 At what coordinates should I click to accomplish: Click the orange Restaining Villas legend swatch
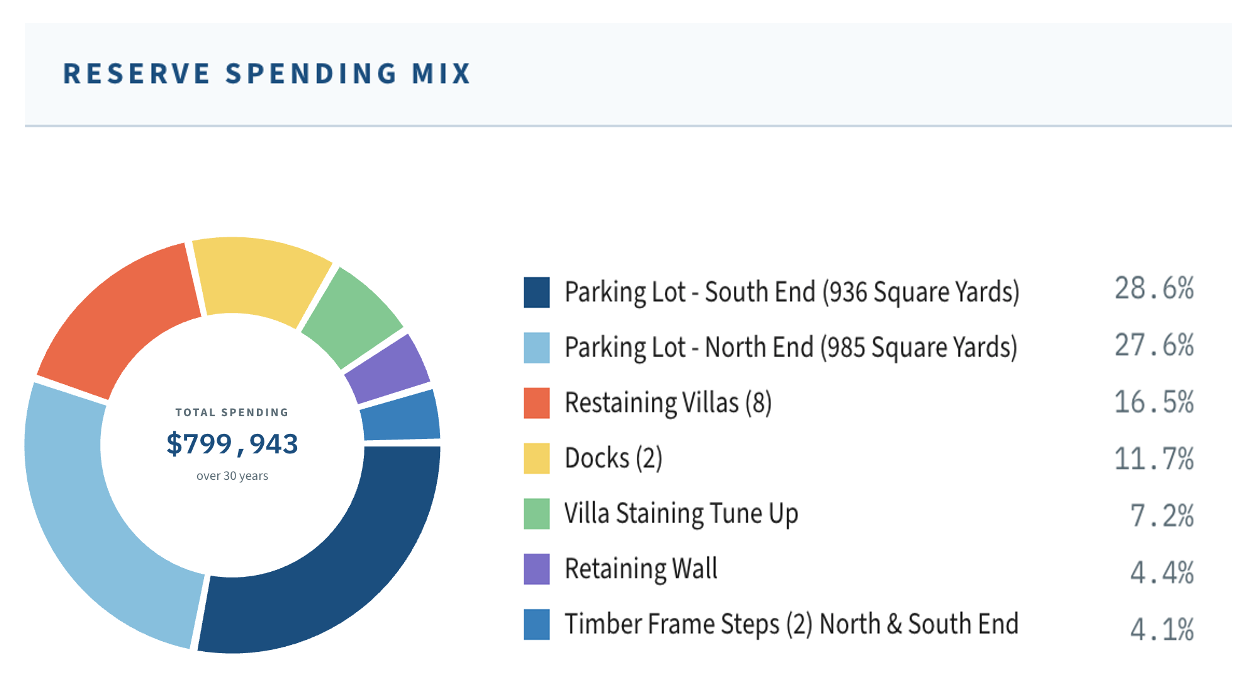coord(537,403)
